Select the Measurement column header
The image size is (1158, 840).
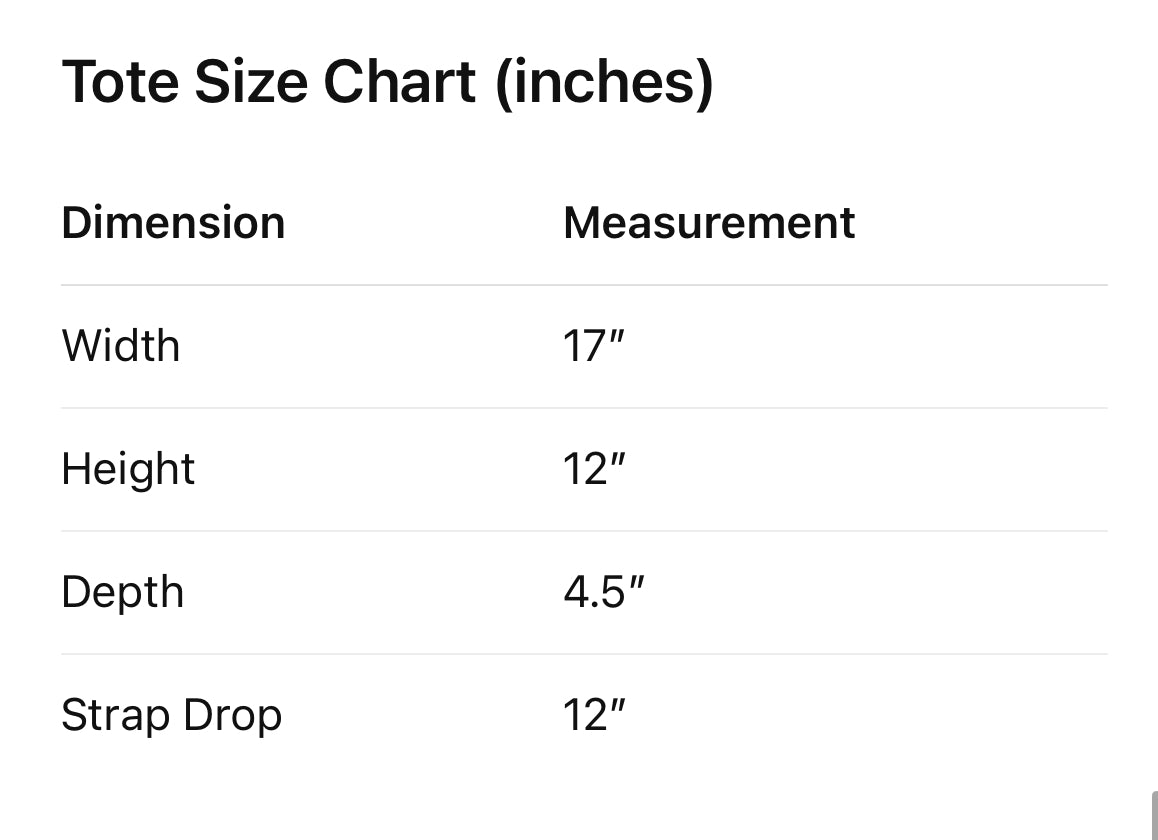709,222
